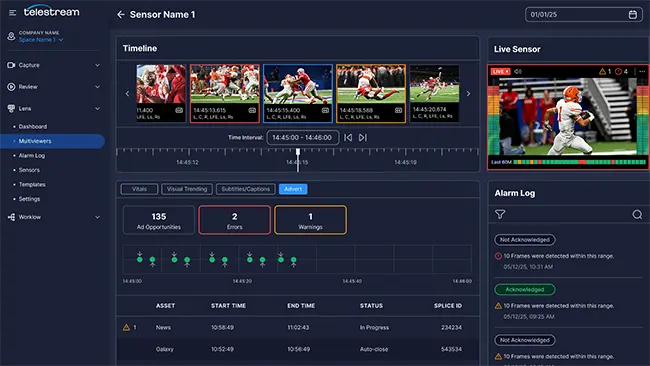The image size is (650, 366).
Task: Open Live Sensor more options menu
Action: pos(642,71)
